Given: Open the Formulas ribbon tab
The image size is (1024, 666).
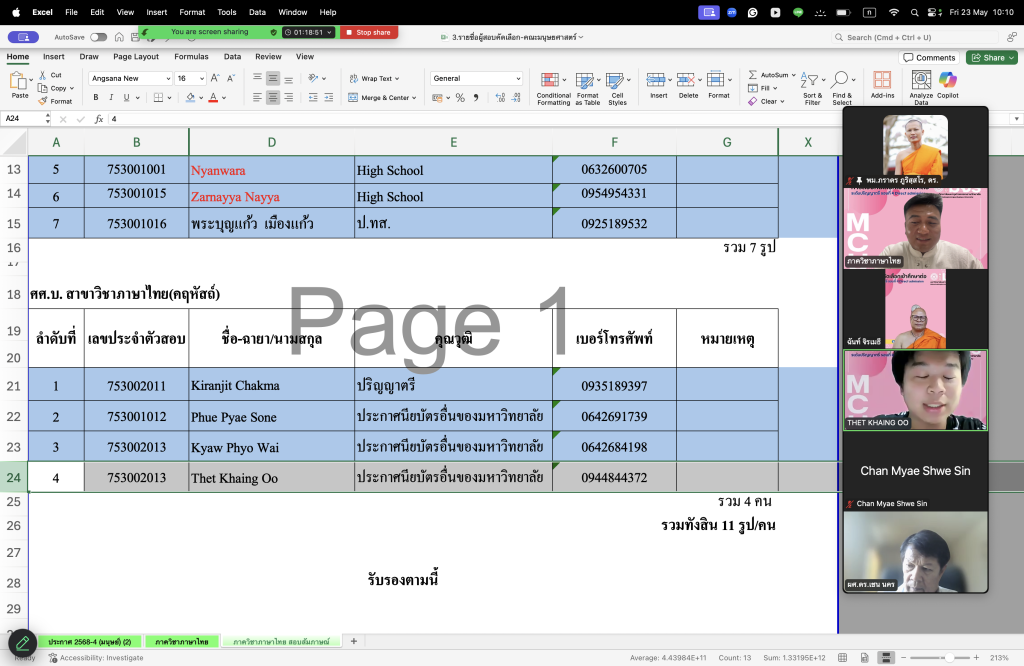Looking at the screenshot, I should [x=191, y=57].
